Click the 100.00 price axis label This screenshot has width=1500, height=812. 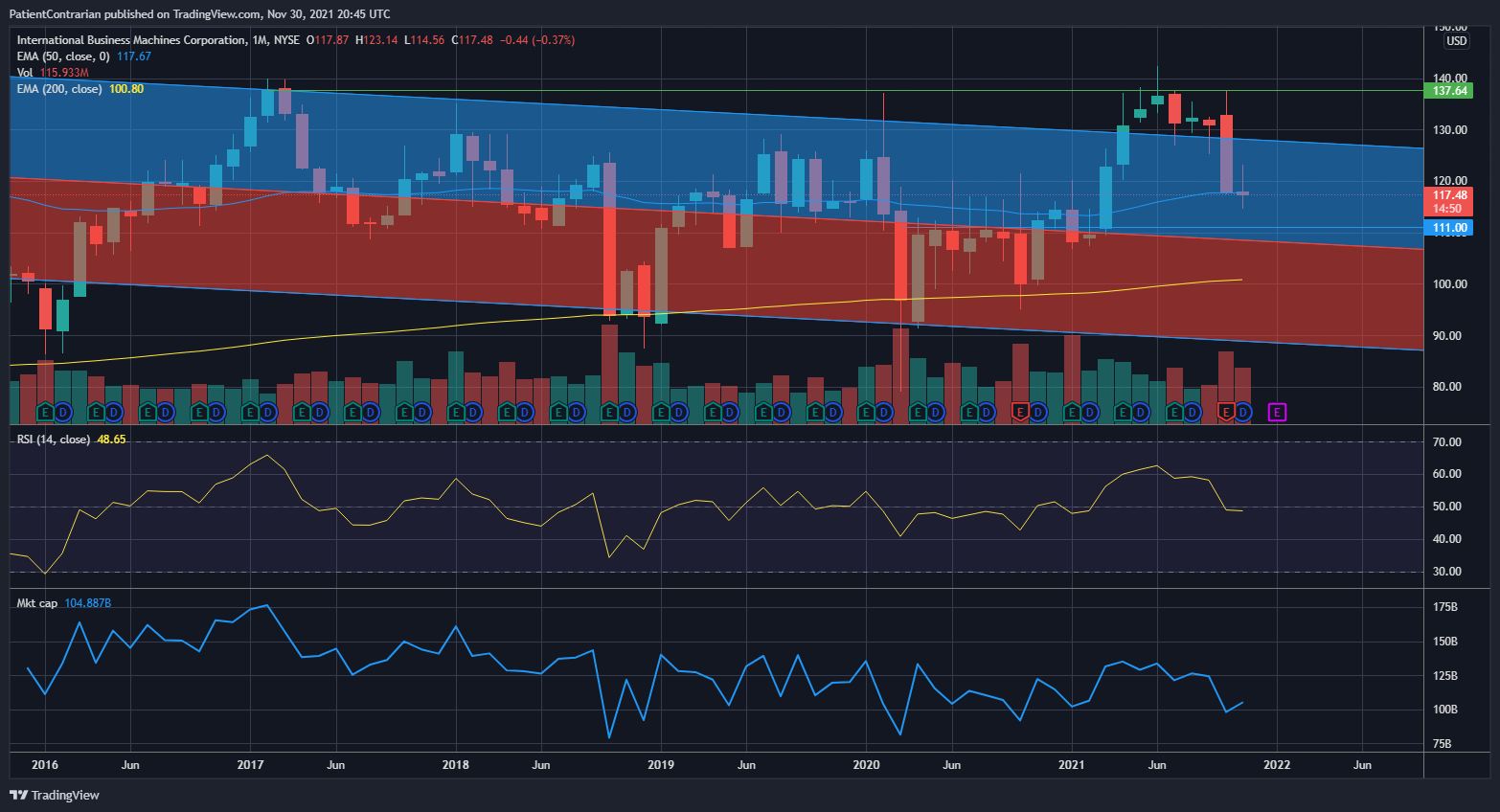click(x=1449, y=284)
